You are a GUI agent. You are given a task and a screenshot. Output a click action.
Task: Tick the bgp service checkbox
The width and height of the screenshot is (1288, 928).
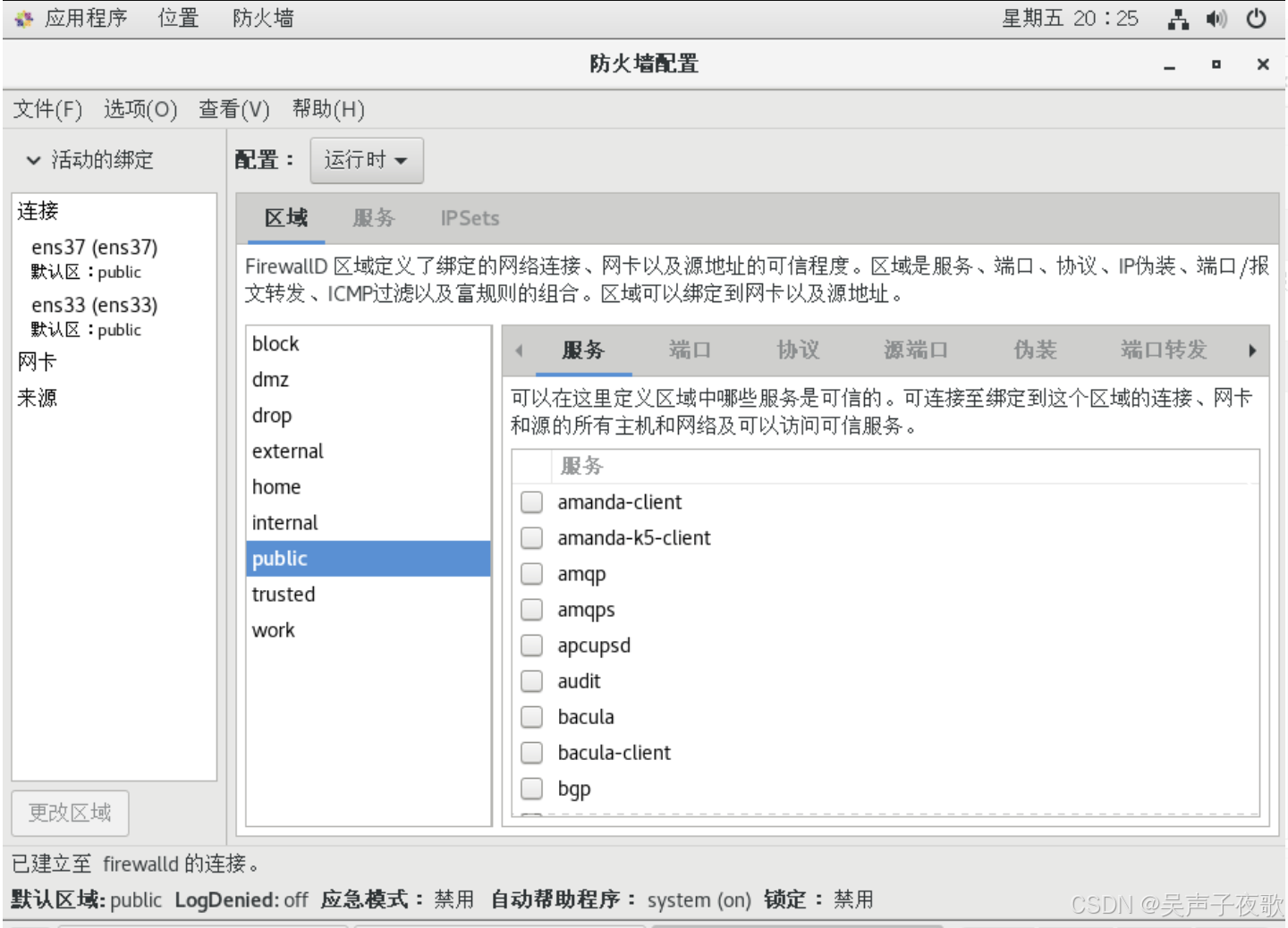point(532,789)
